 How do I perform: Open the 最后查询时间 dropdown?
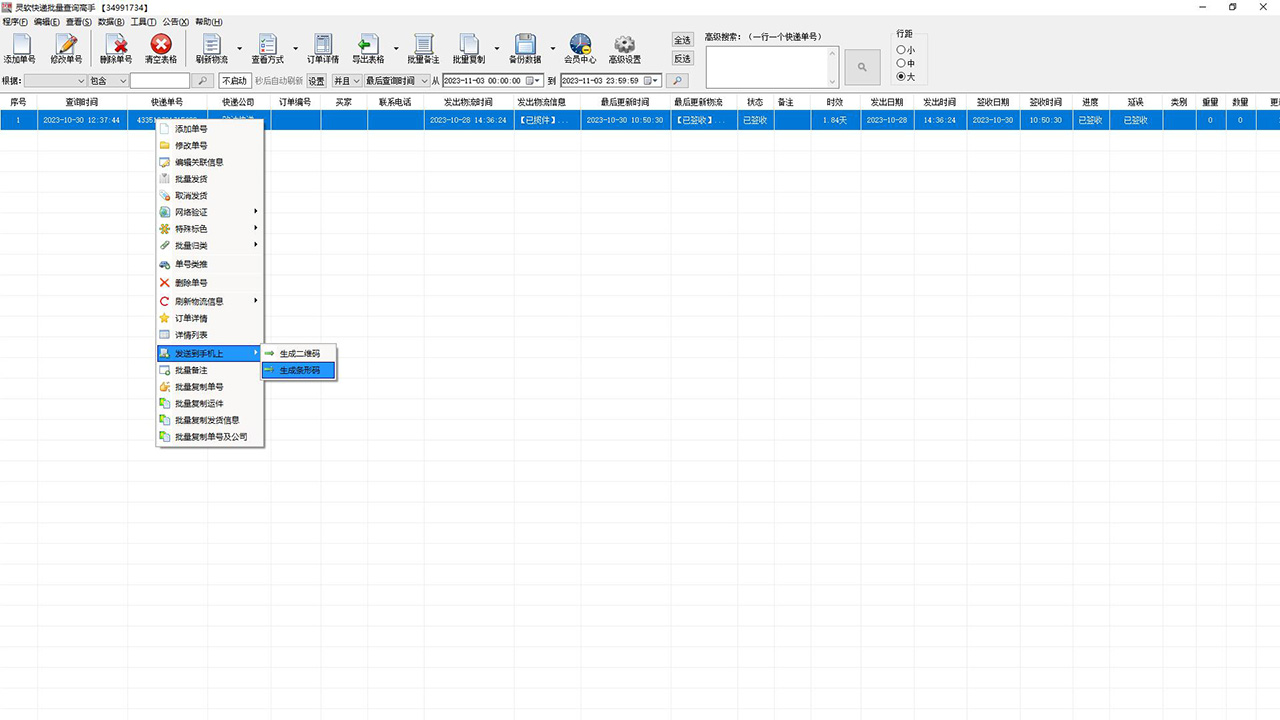tap(397, 81)
